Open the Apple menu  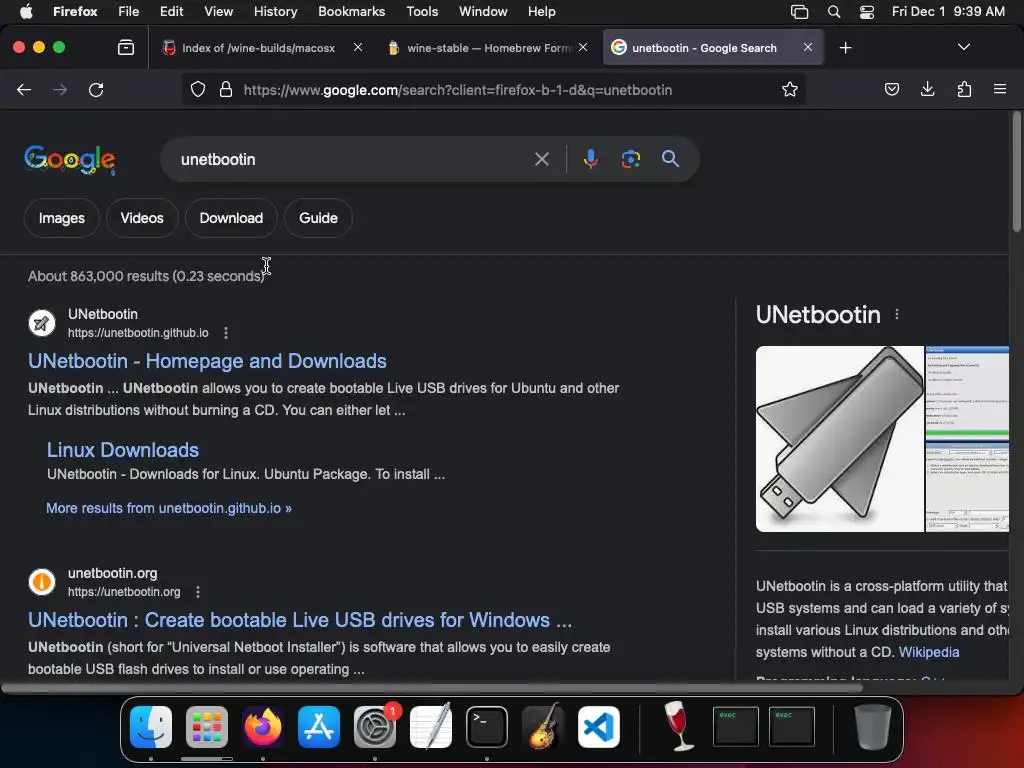pyautogui.click(x=27, y=11)
